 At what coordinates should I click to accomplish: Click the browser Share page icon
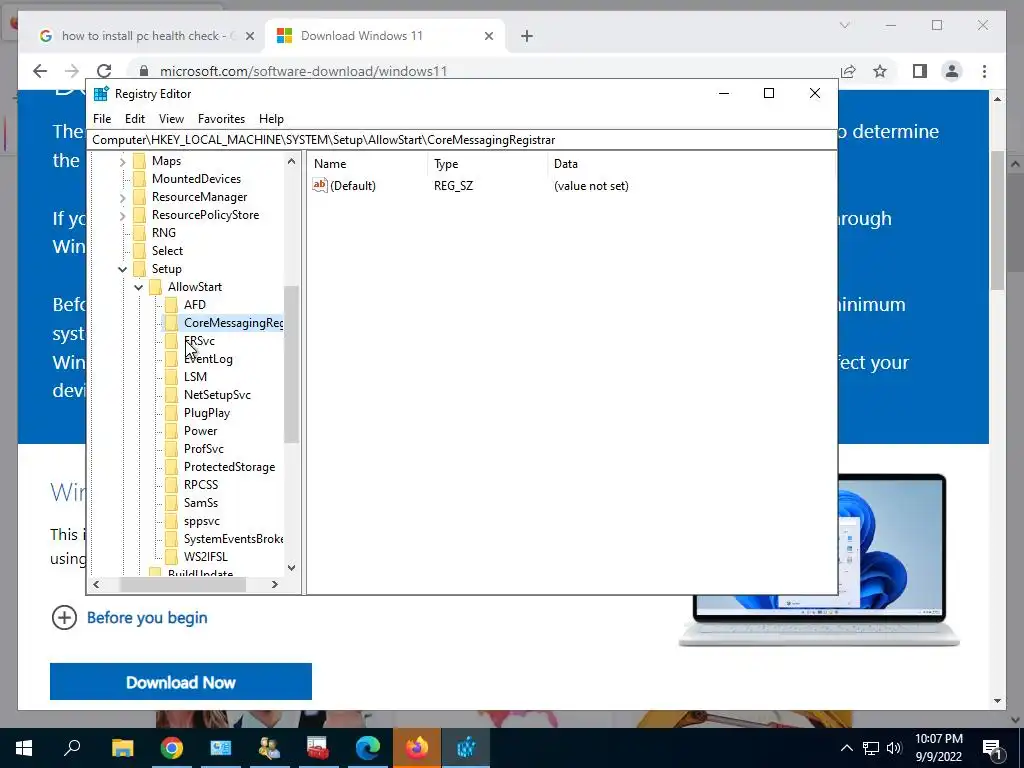[x=848, y=71]
